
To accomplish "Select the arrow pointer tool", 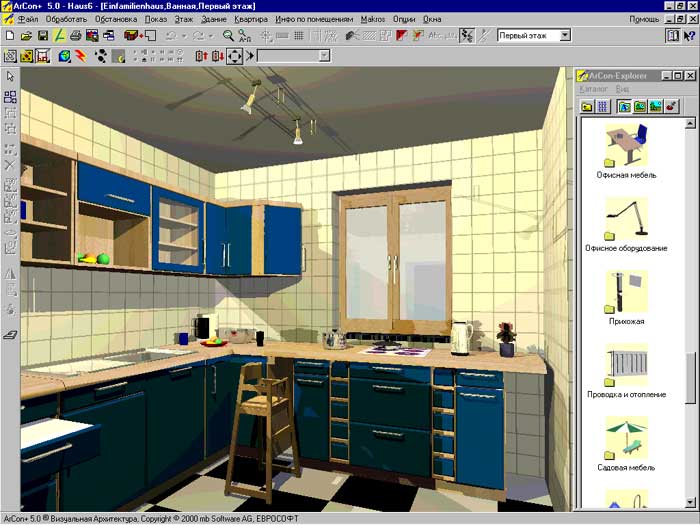I will 10,76.
